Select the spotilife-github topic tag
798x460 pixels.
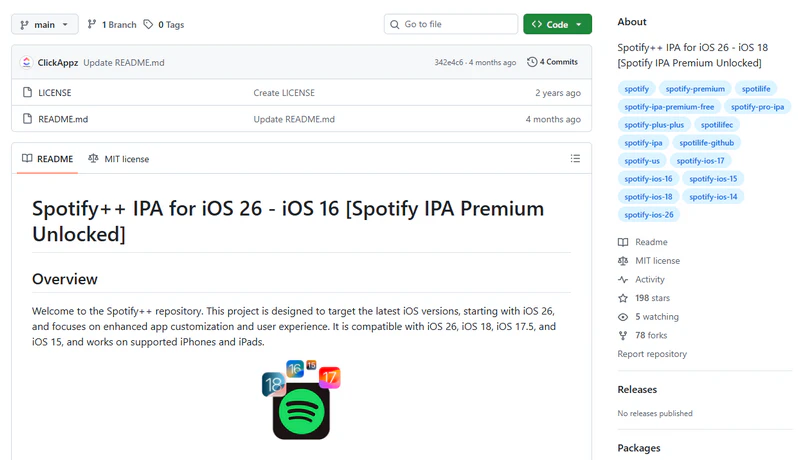click(706, 143)
